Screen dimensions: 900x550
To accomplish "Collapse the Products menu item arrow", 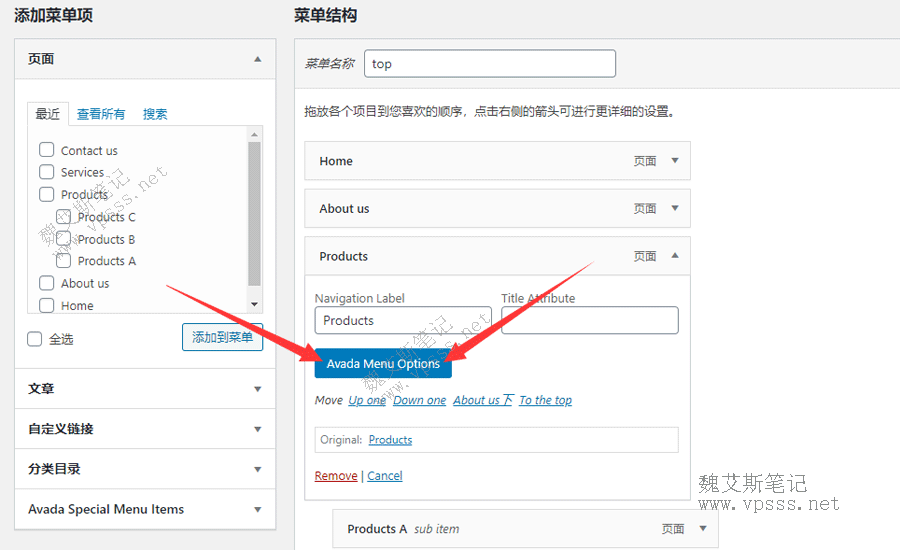I will click(675, 256).
